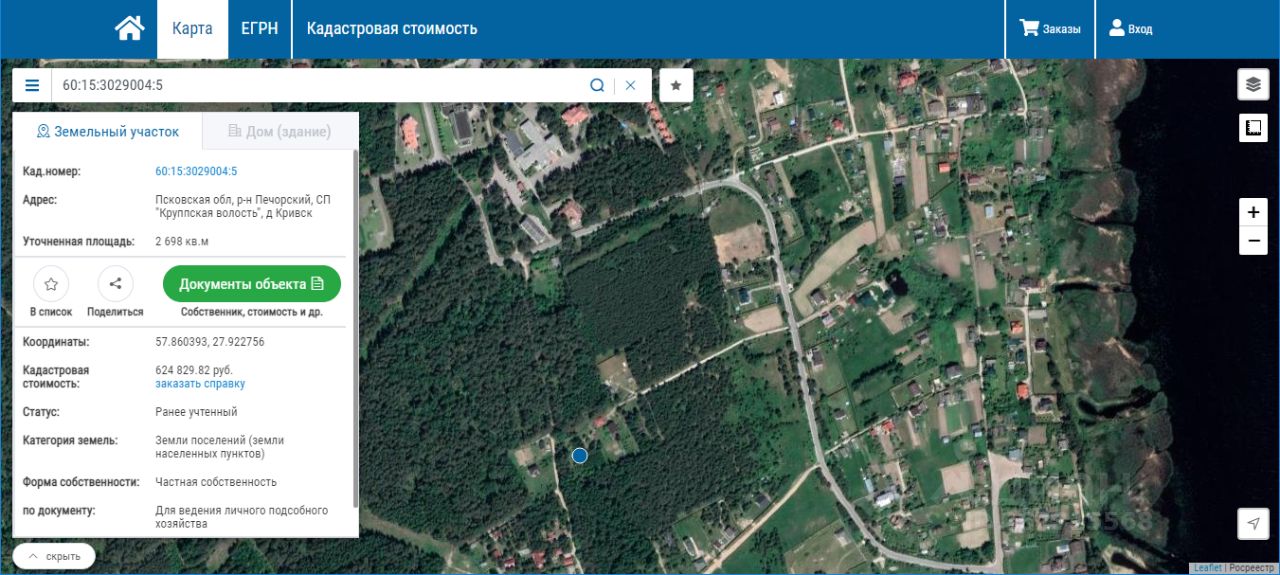This screenshot has width=1280, height=575.
Task: Add parcel to list with star
Action: (x=51, y=284)
